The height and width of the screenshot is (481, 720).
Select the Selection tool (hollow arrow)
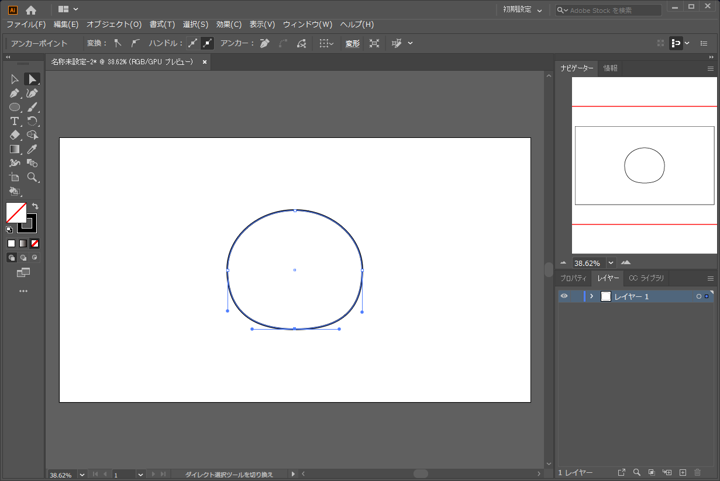[x=14, y=79]
